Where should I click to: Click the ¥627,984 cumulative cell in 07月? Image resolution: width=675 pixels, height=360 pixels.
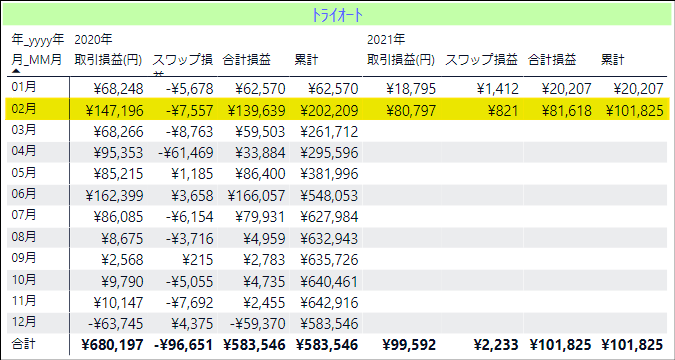(329, 217)
